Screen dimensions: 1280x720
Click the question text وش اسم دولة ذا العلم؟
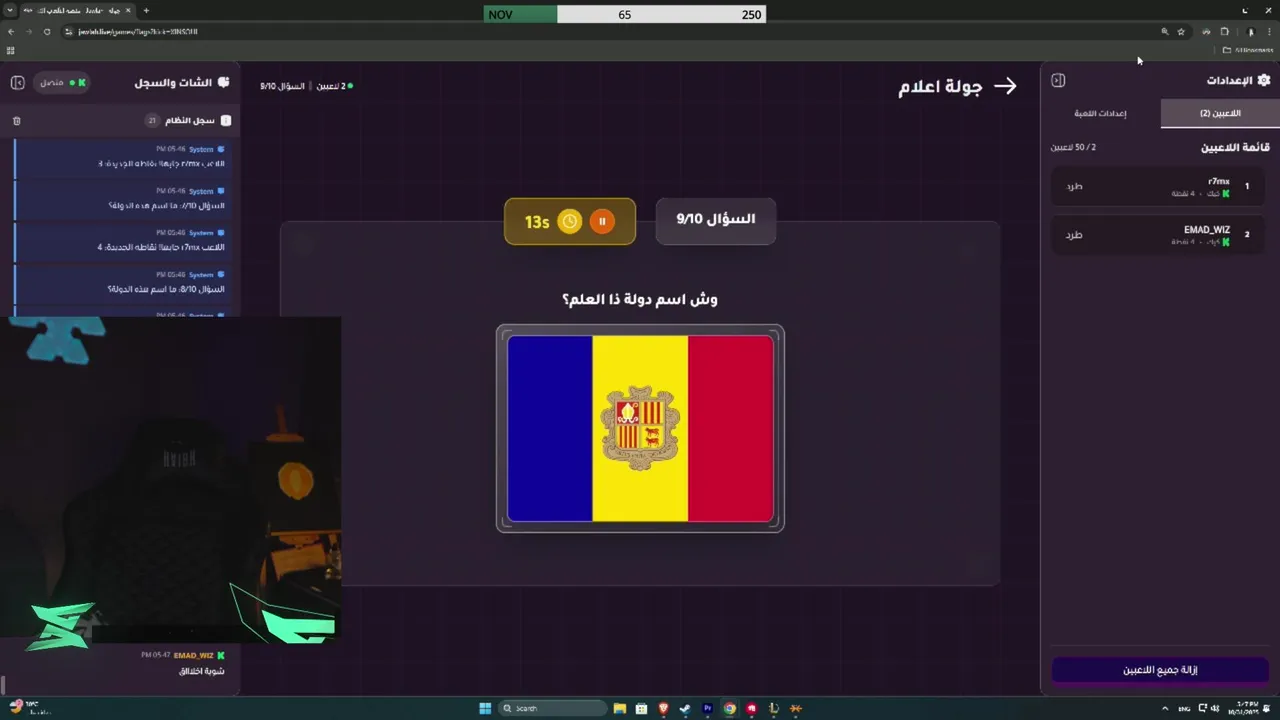click(x=640, y=299)
